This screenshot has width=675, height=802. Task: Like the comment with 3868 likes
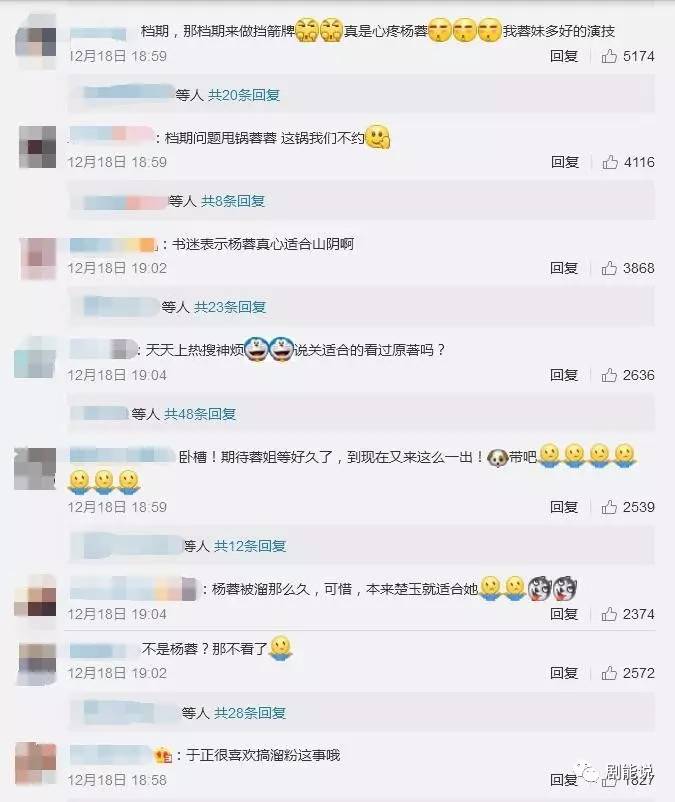pos(609,268)
